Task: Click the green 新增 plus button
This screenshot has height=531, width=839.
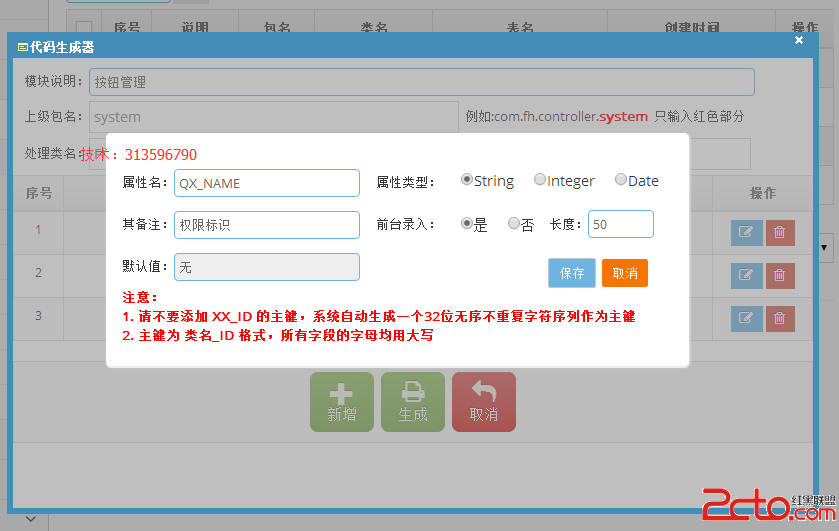Action: click(342, 402)
